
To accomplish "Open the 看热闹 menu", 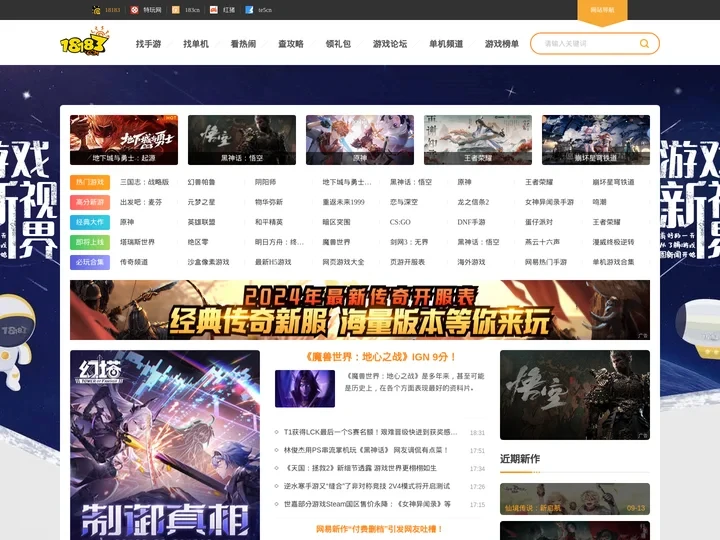I will click(243, 44).
